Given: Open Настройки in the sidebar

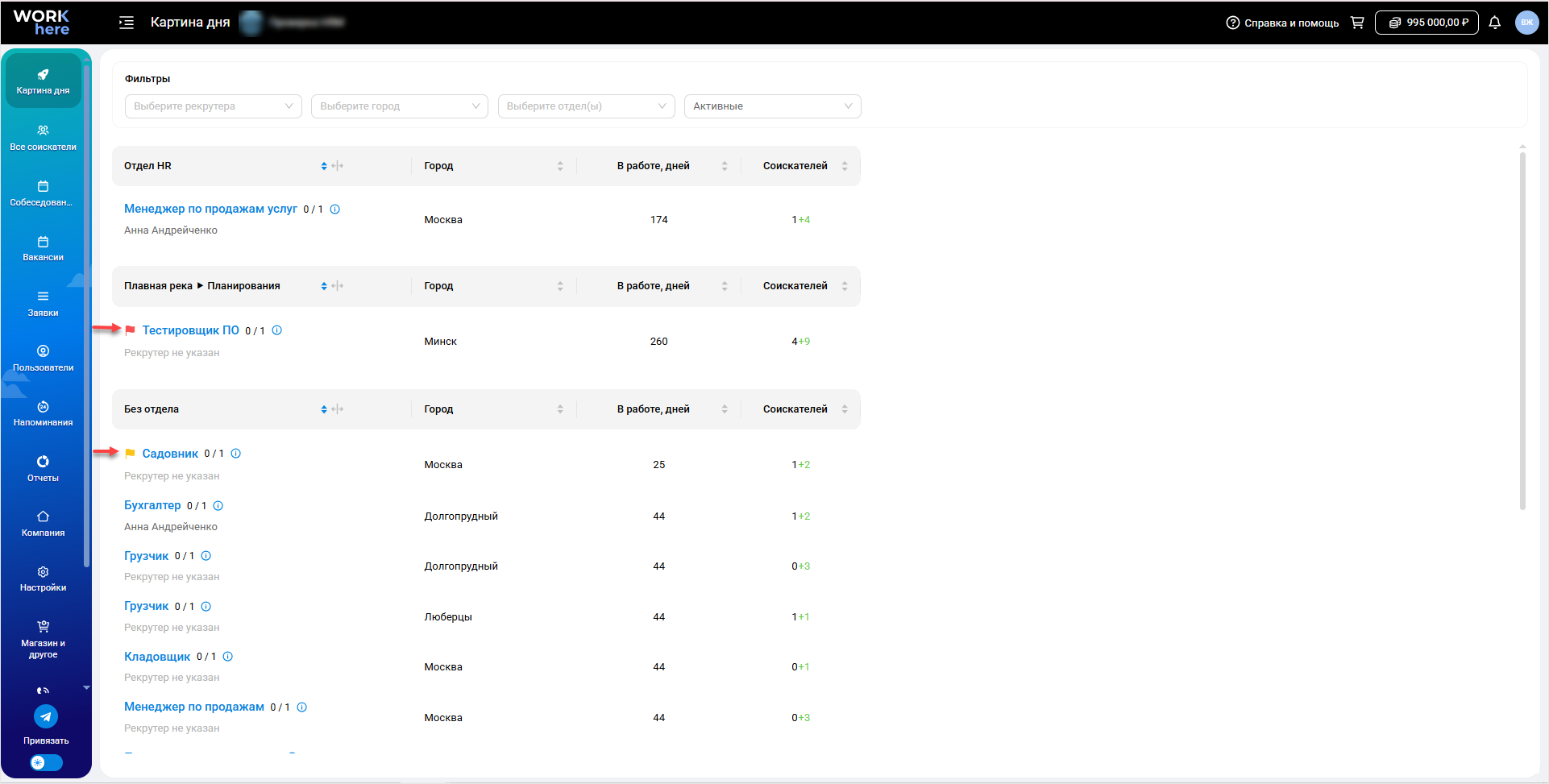Looking at the screenshot, I should tap(43, 579).
